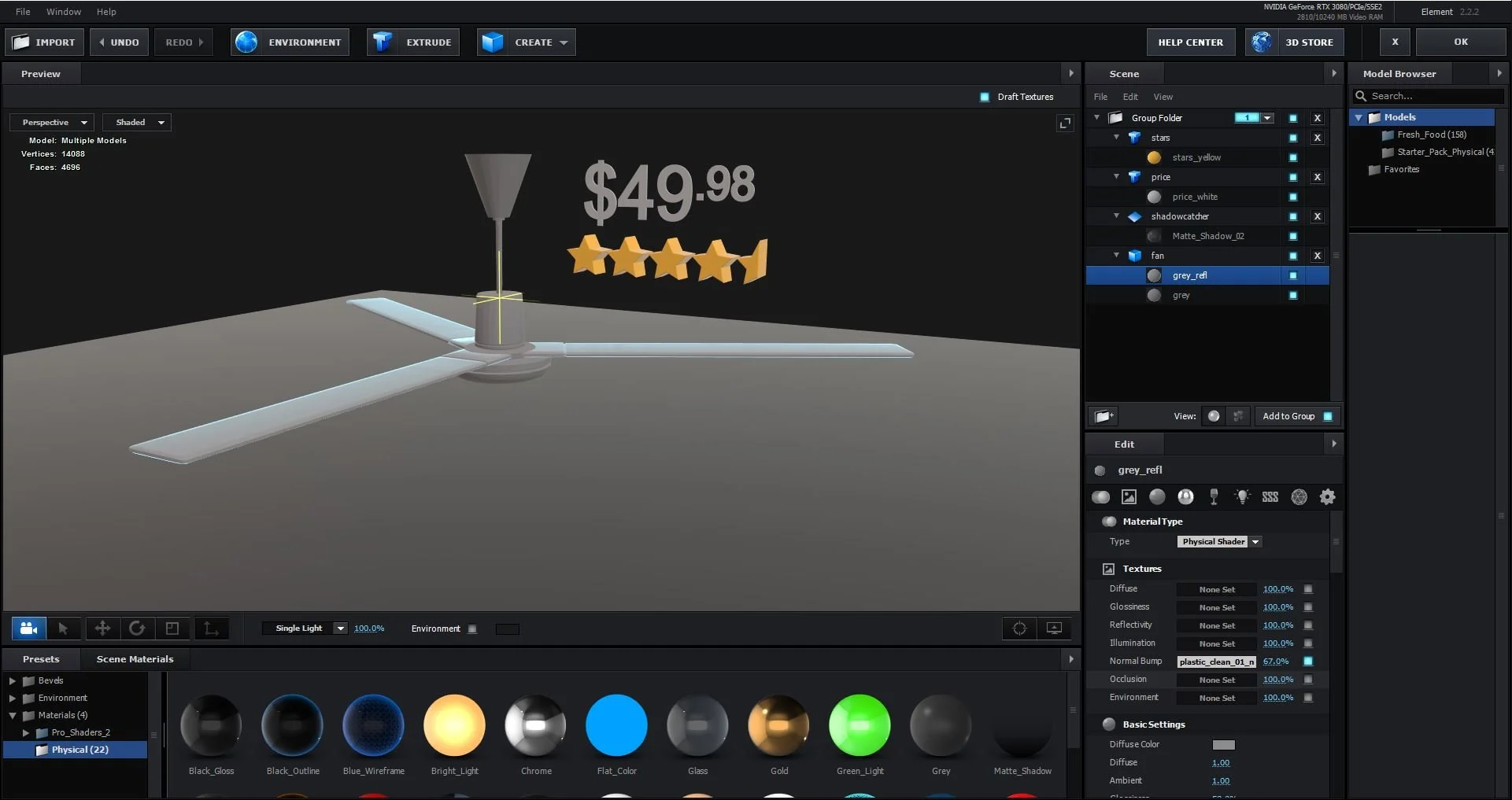This screenshot has height=800, width=1512.
Task: Open the Help menu
Action: coord(106,12)
